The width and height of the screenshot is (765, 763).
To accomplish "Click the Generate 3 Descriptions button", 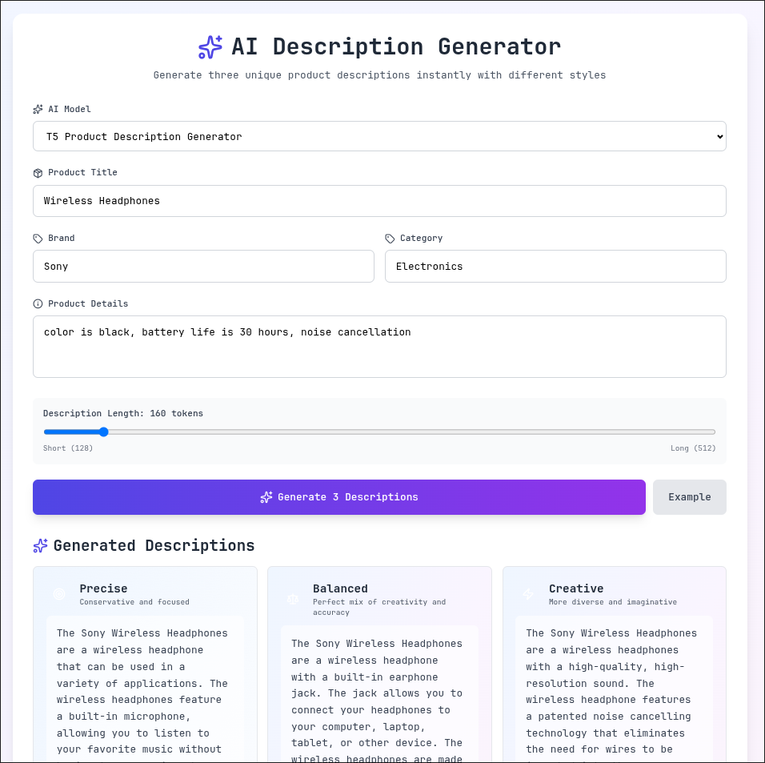I will point(339,497).
